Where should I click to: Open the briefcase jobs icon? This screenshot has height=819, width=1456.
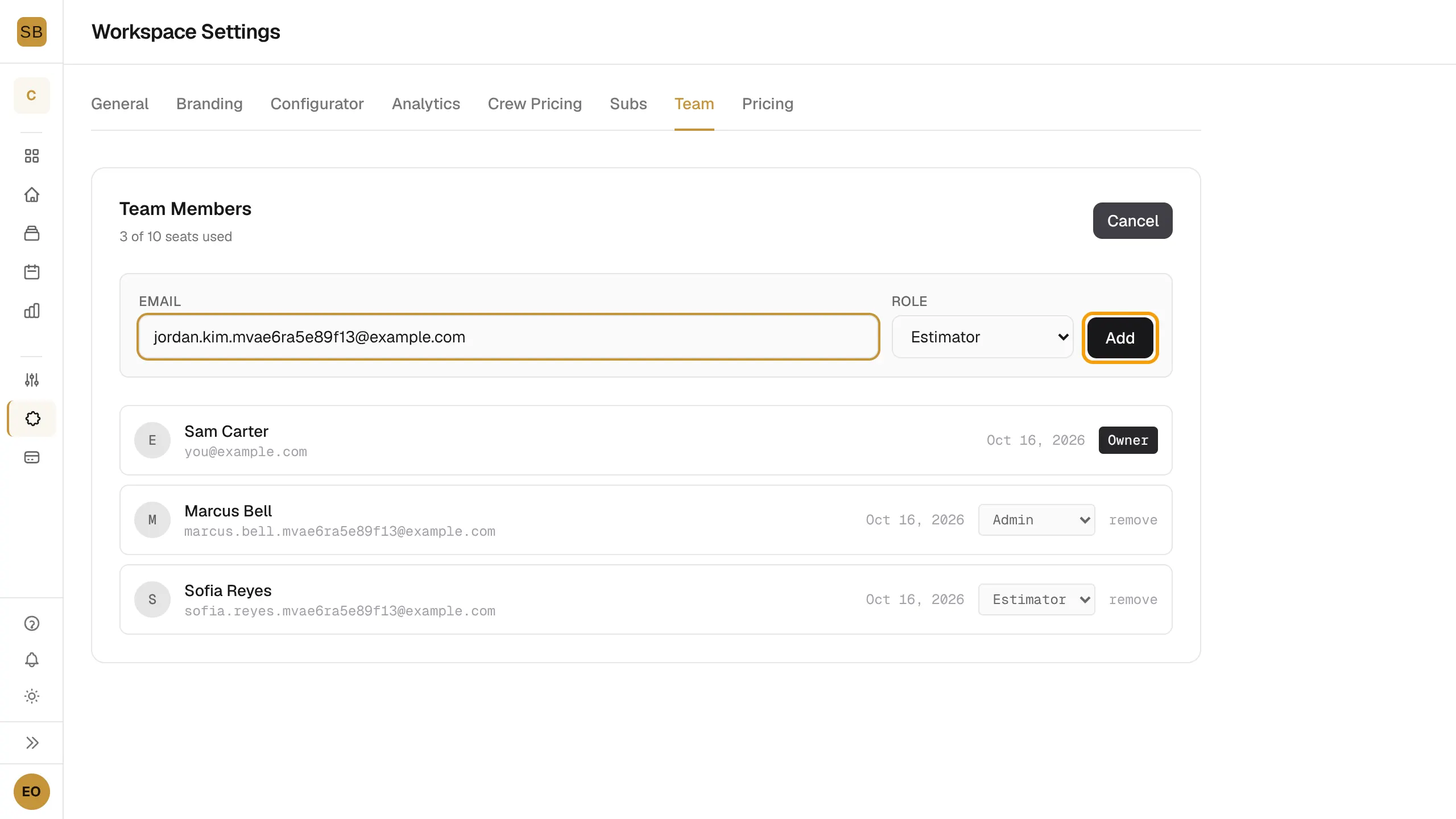click(32, 233)
